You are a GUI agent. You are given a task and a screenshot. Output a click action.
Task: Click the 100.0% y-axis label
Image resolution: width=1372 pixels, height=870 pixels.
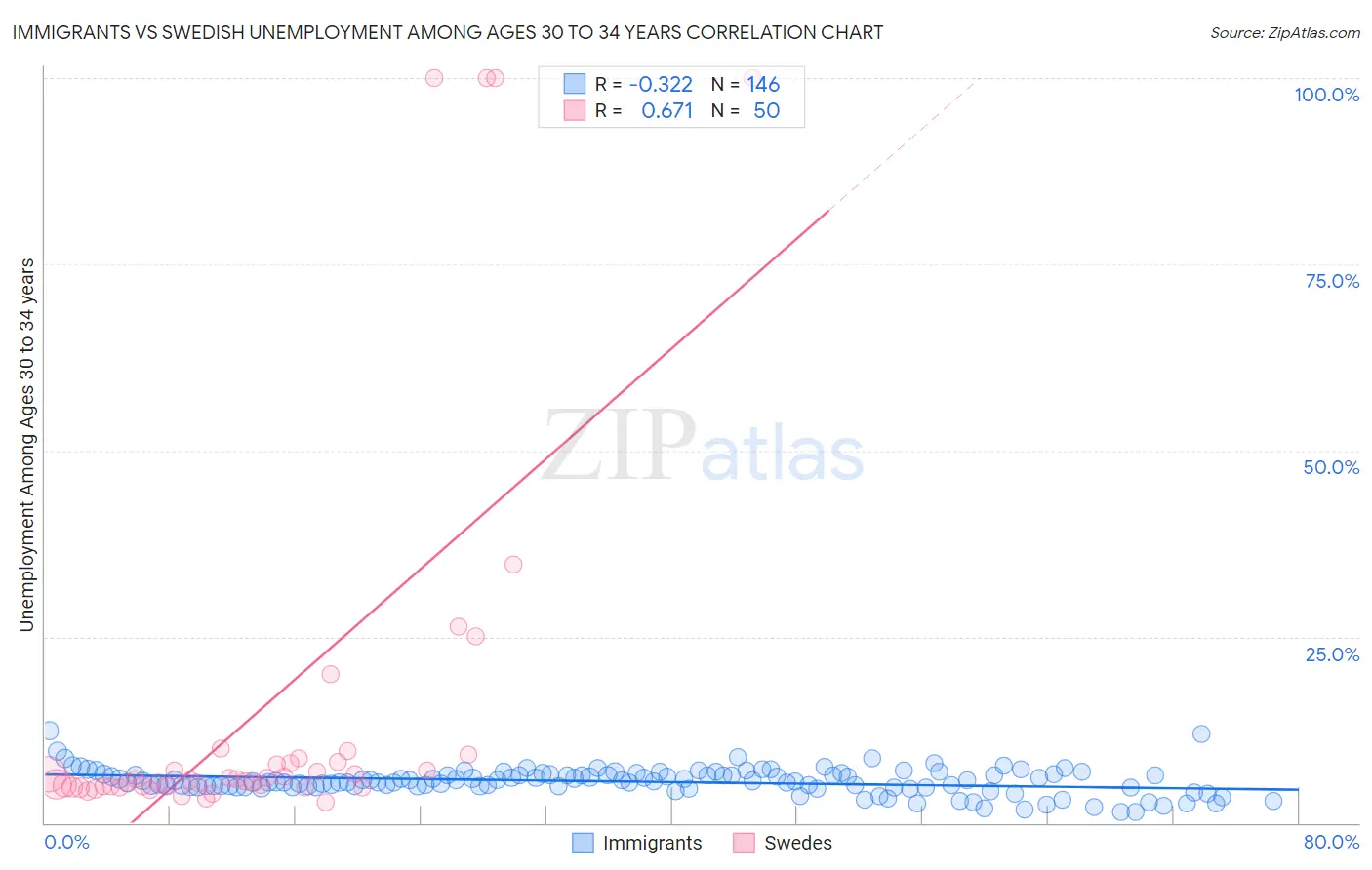(x=1327, y=95)
